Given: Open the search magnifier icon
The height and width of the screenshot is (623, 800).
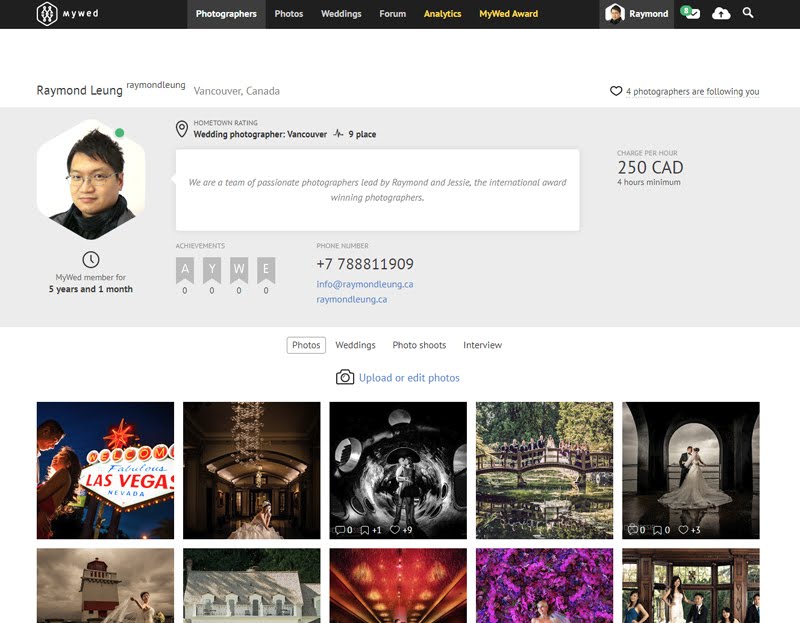Looking at the screenshot, I should 748,13.
